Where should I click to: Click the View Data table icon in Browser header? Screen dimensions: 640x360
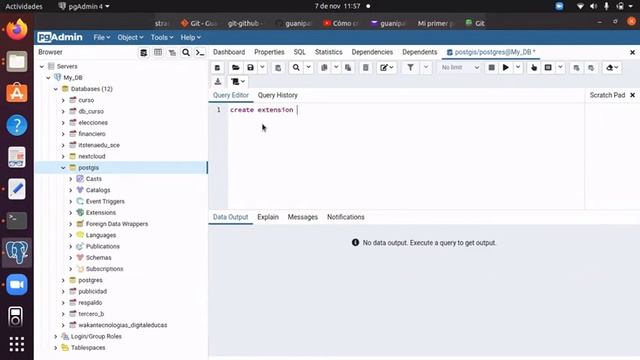click(158, 53)
